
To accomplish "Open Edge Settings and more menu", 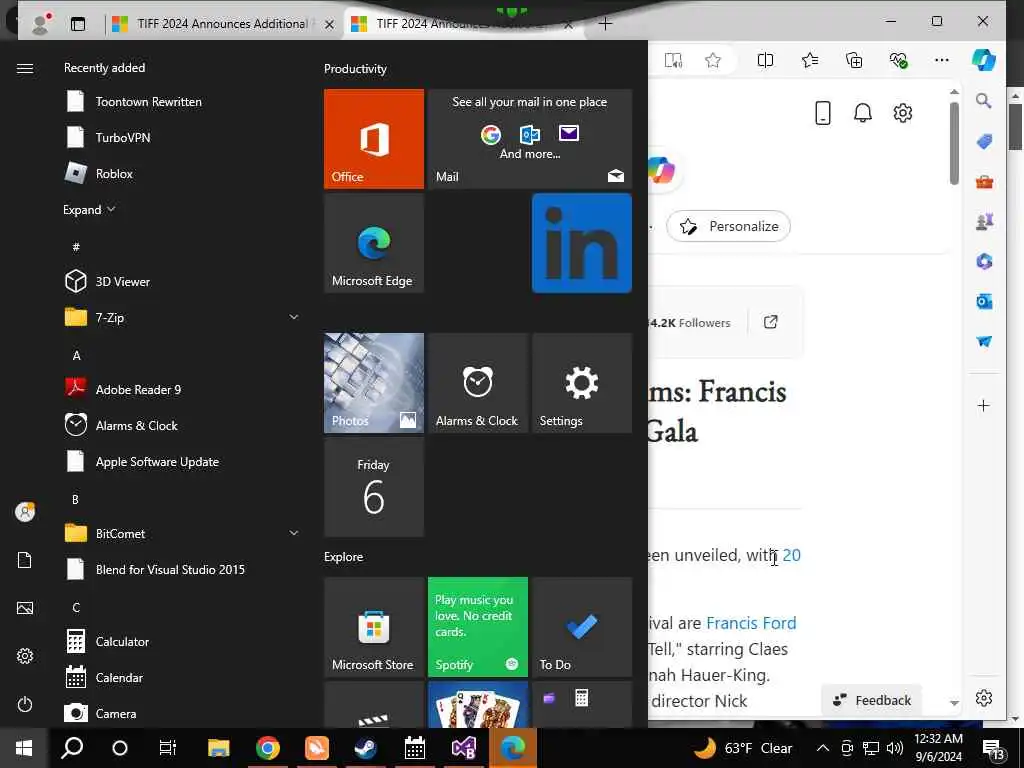I will 942,60.
